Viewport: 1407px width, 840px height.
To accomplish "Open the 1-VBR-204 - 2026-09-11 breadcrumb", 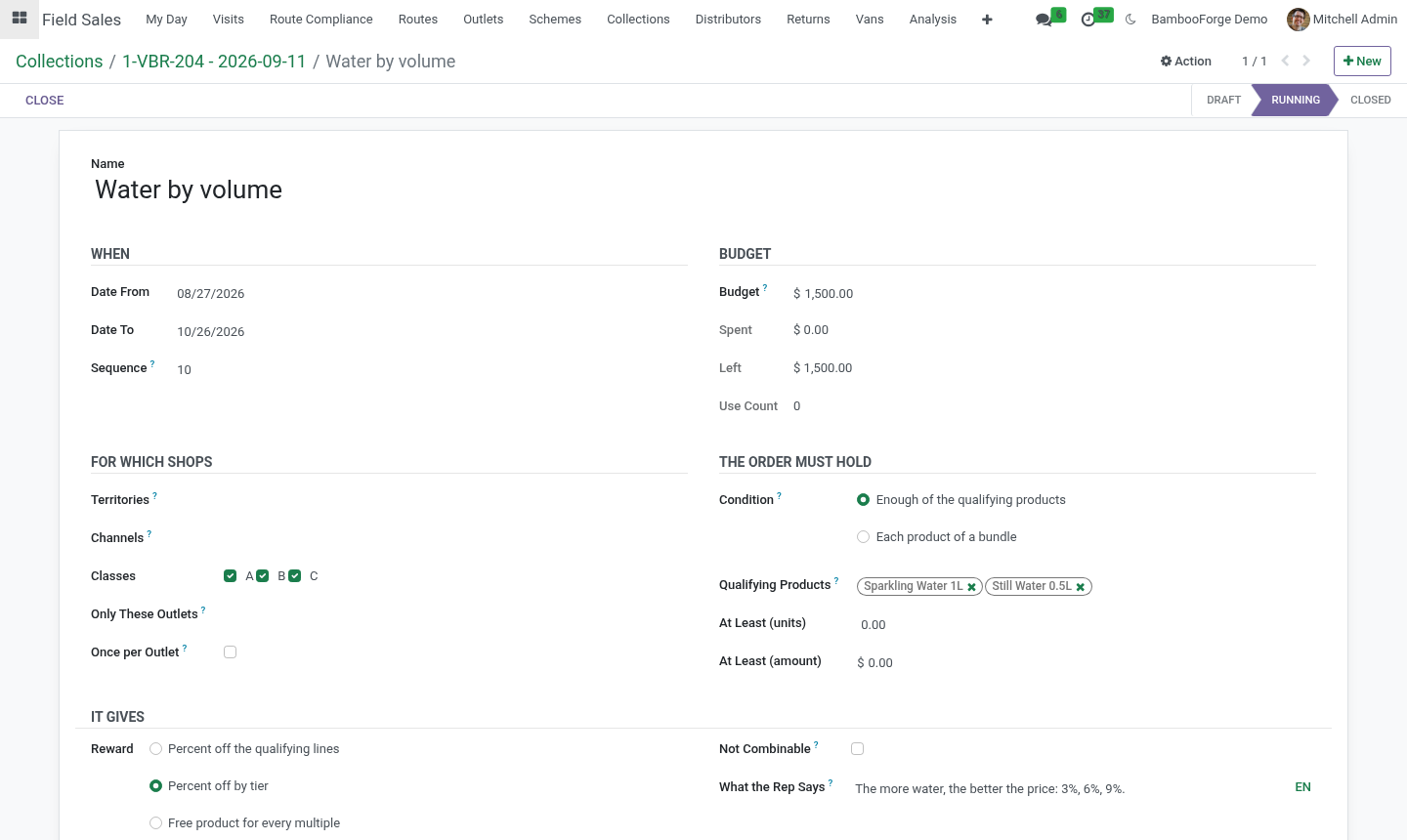I will [x=214, y=62].
